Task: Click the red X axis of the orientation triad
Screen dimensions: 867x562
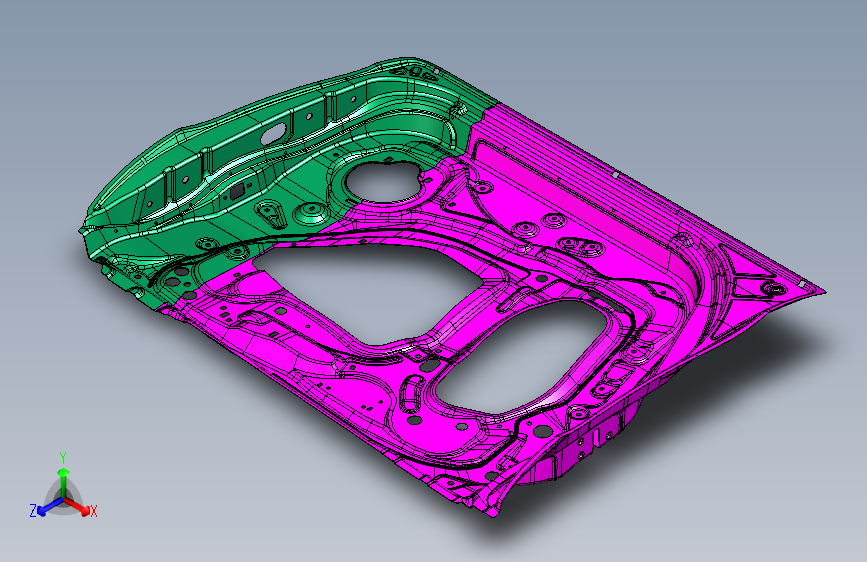Action: coord(77,506)
